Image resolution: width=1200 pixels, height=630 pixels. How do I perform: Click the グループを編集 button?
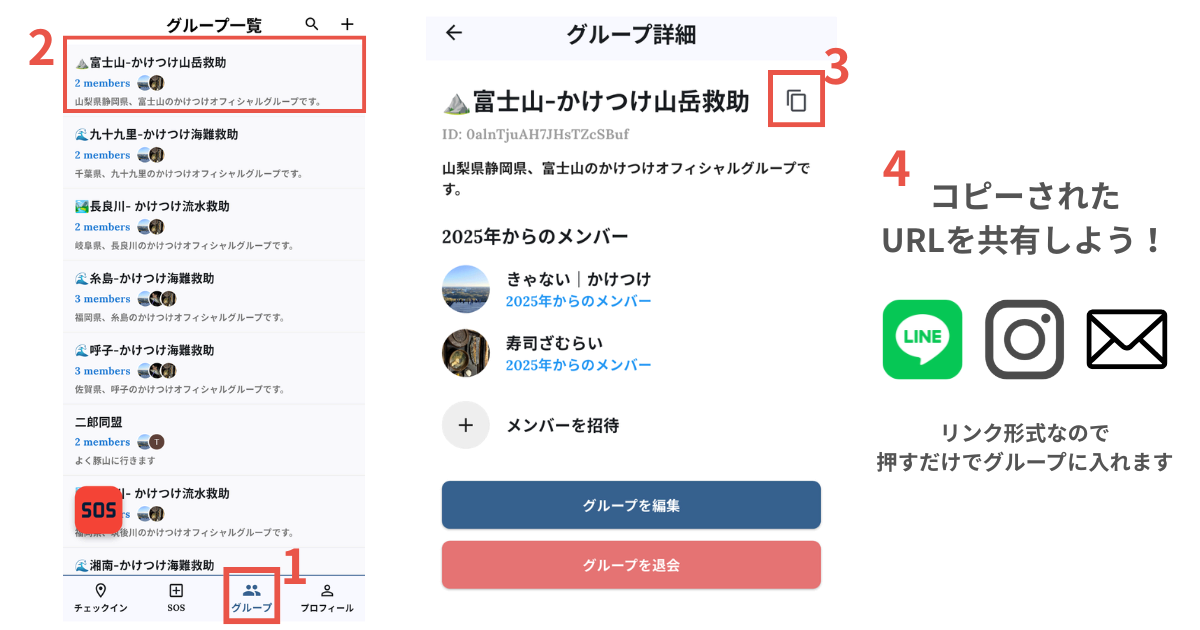(631, 505)
